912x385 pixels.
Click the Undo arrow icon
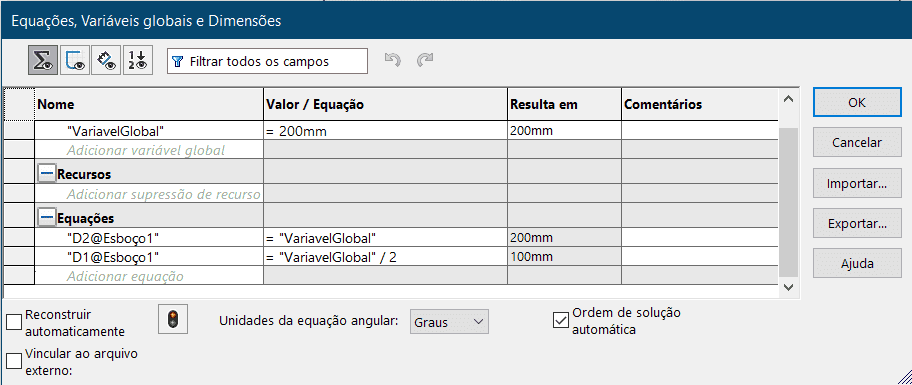coord(393,60)
